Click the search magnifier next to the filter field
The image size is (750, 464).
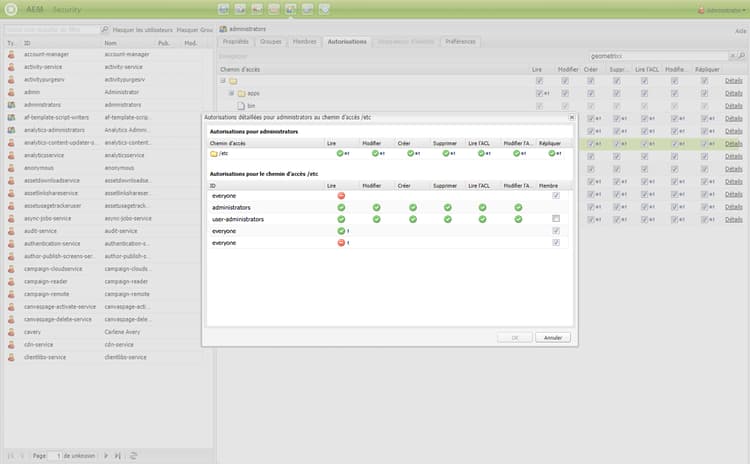(x=104, y=30)
